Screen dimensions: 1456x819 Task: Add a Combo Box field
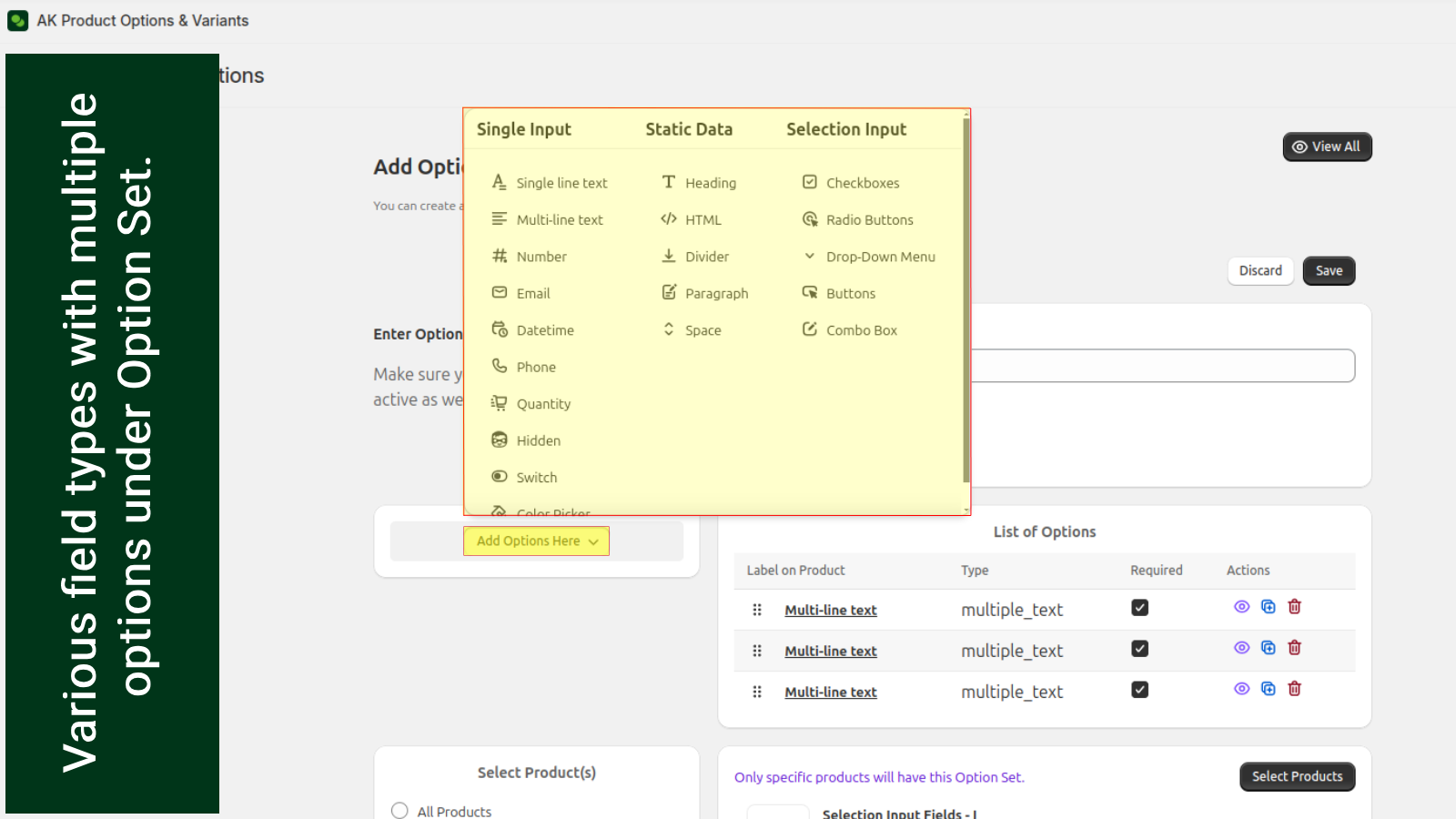coord(860,330)
